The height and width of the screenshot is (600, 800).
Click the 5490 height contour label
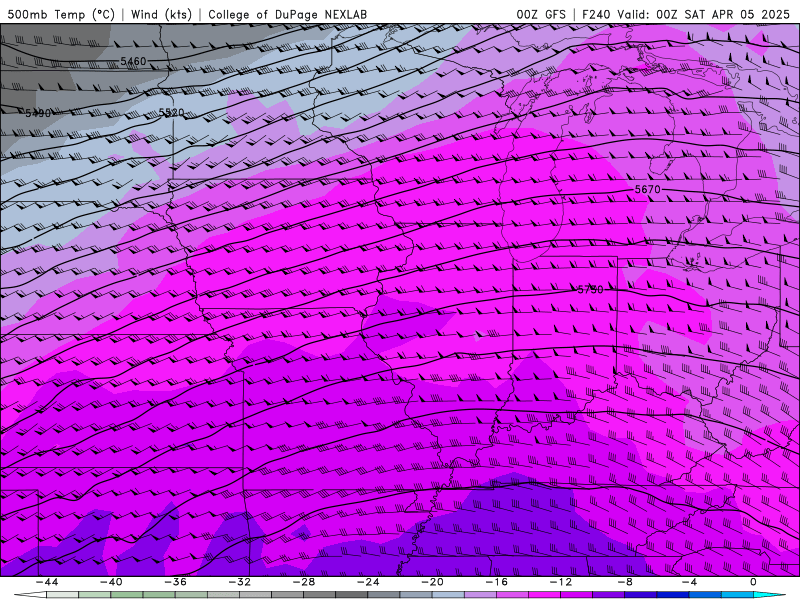[38, 113]
